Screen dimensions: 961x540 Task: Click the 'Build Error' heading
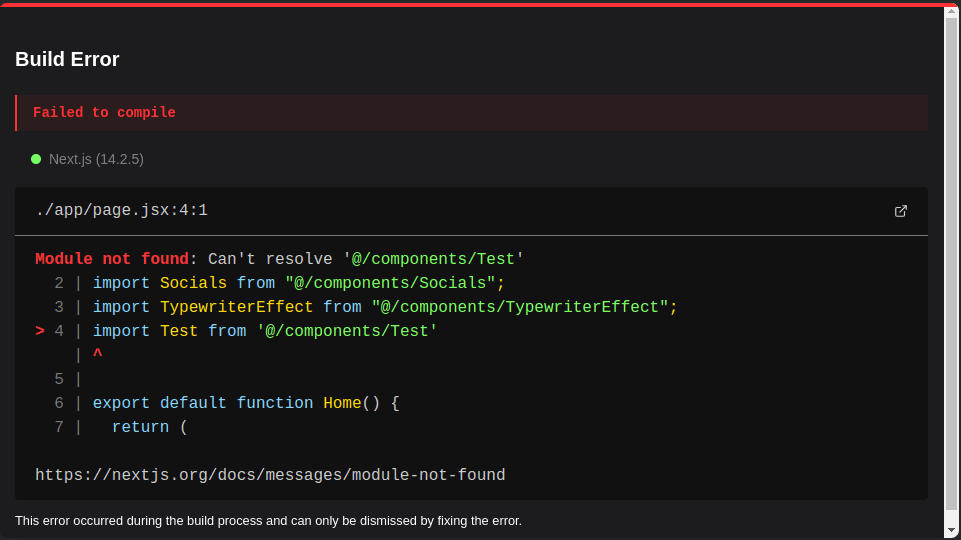click(x=67, y=59)
